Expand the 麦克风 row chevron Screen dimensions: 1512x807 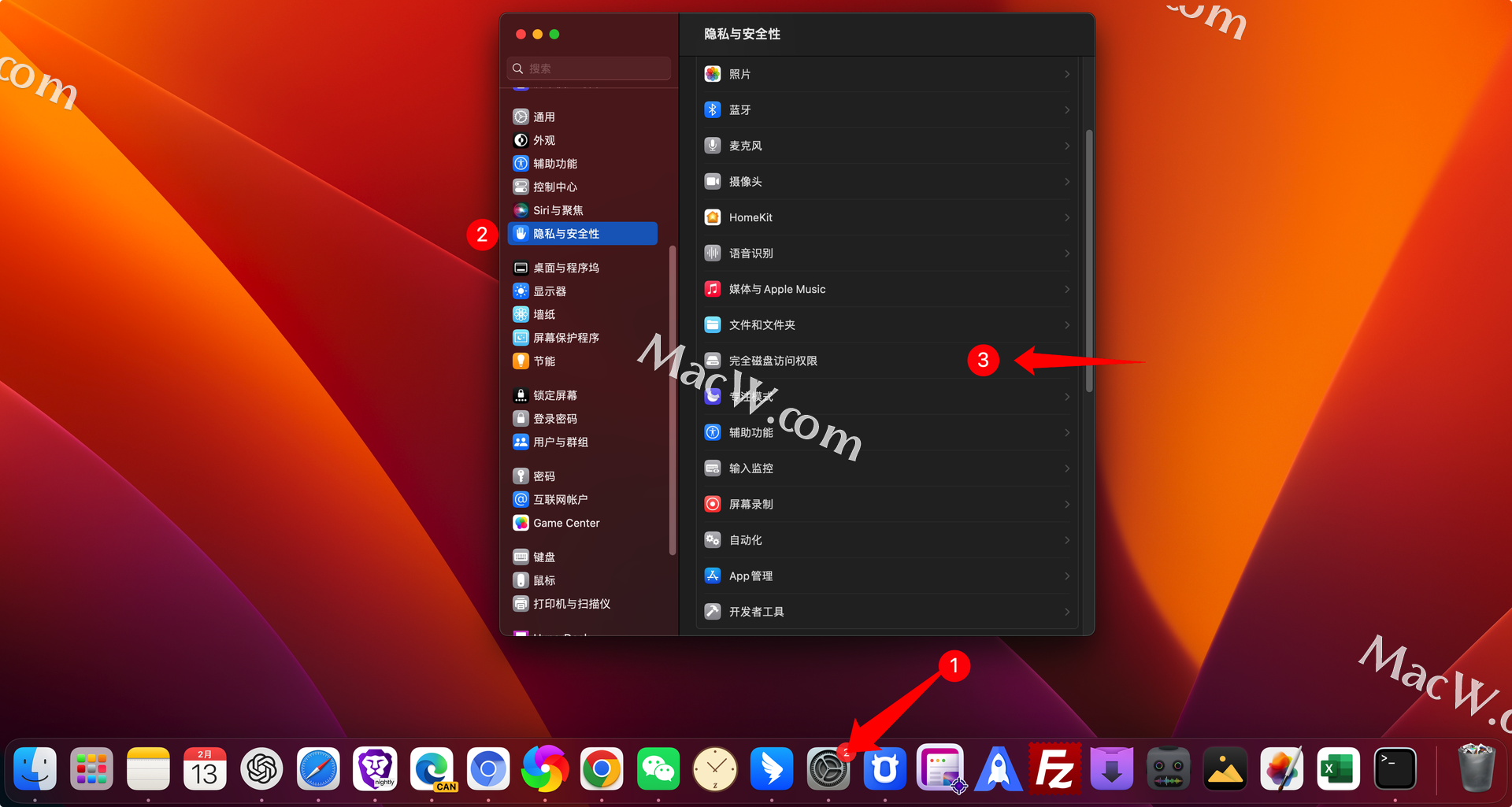[1067, 146]
